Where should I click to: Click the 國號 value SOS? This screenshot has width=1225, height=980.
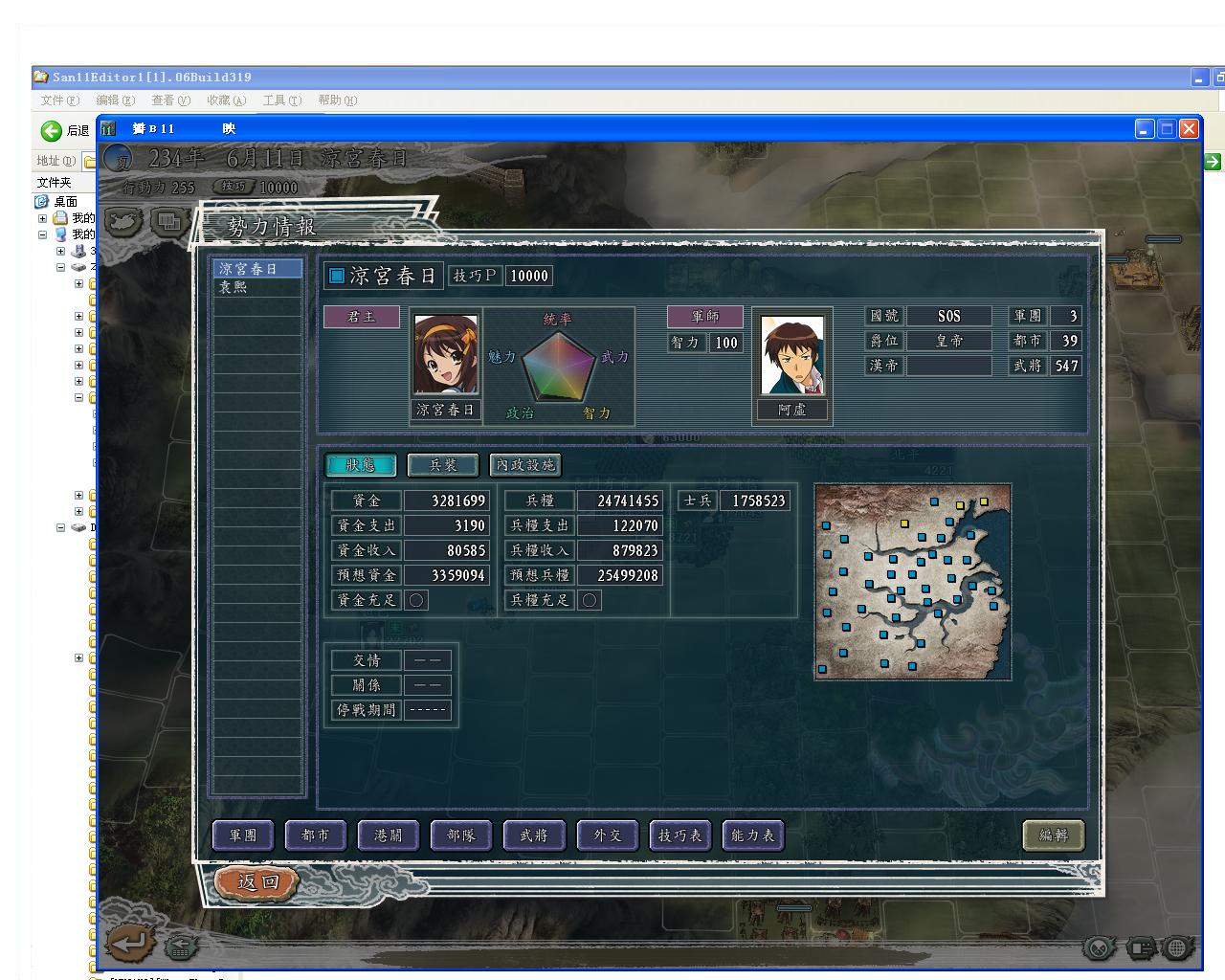point(948,316)
